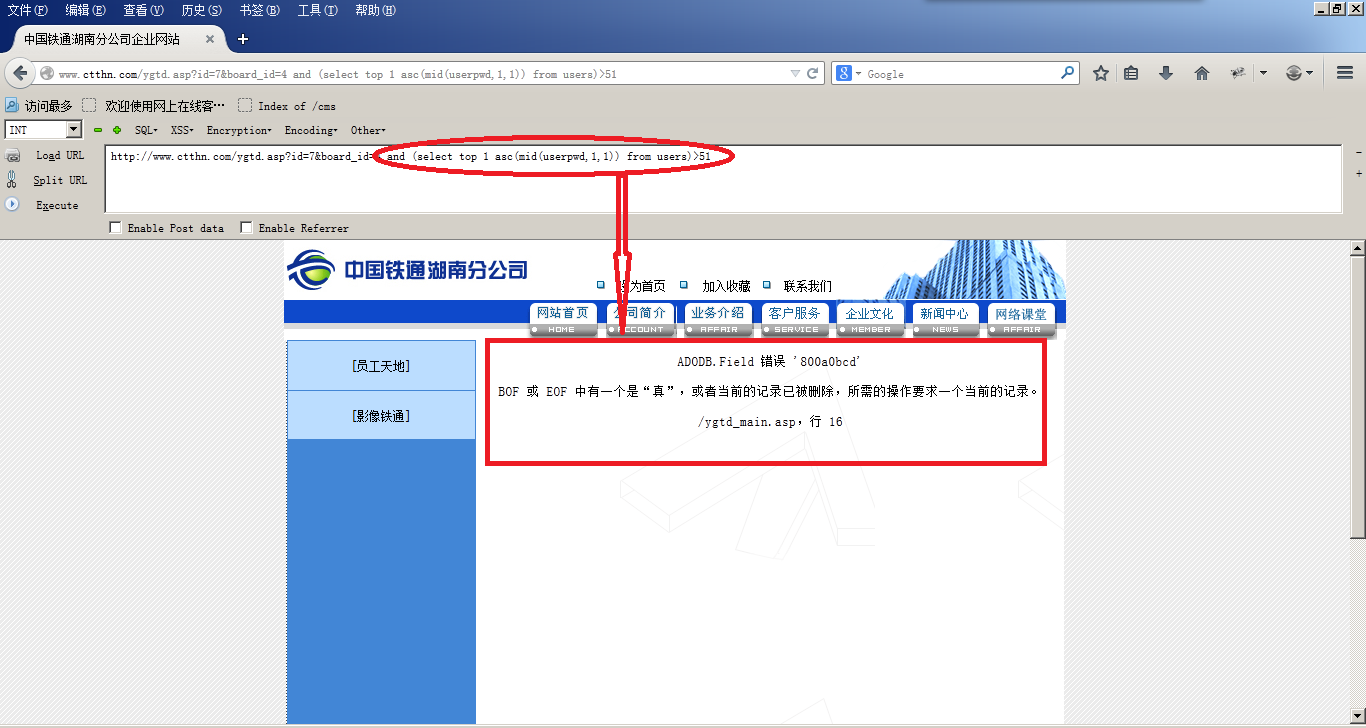Open the [影像铁通] sidebar link
Image resolution: width=1366 pixels, height=728 pixels.
[381, 416]
